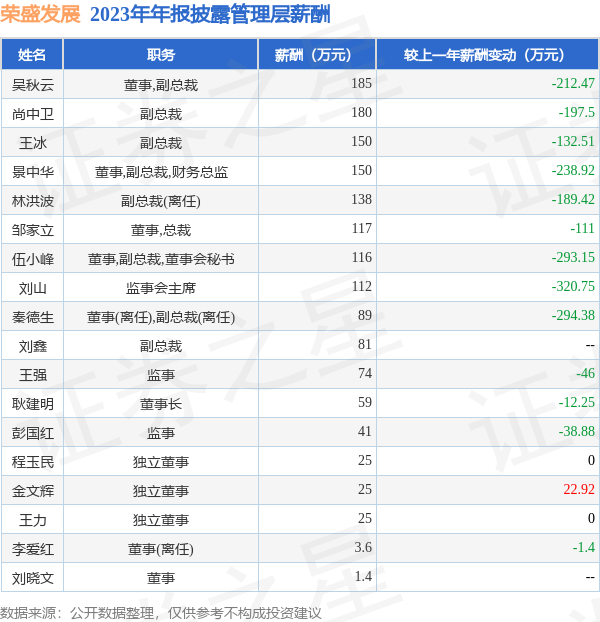
Task: Click the change value -111
Action: tap(583, 228)
